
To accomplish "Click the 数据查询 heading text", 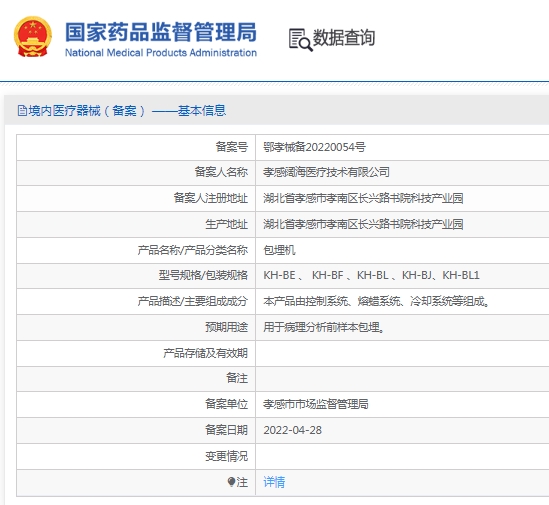I will click(343, 38).
